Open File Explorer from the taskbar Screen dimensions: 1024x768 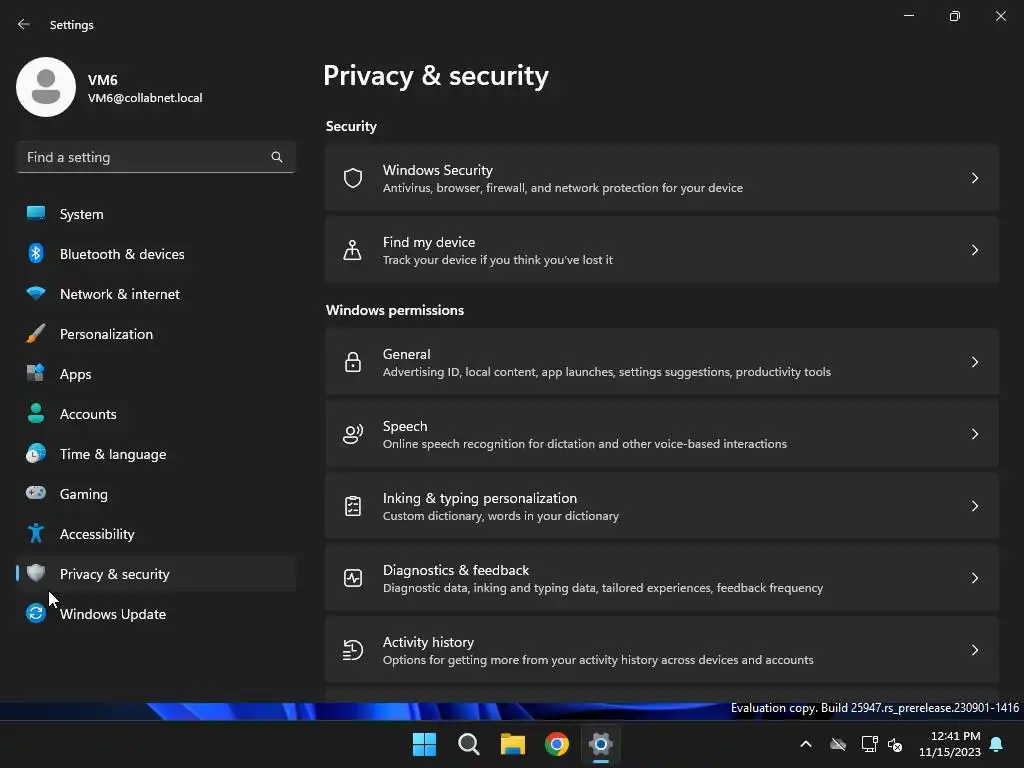tap(513, 744)
